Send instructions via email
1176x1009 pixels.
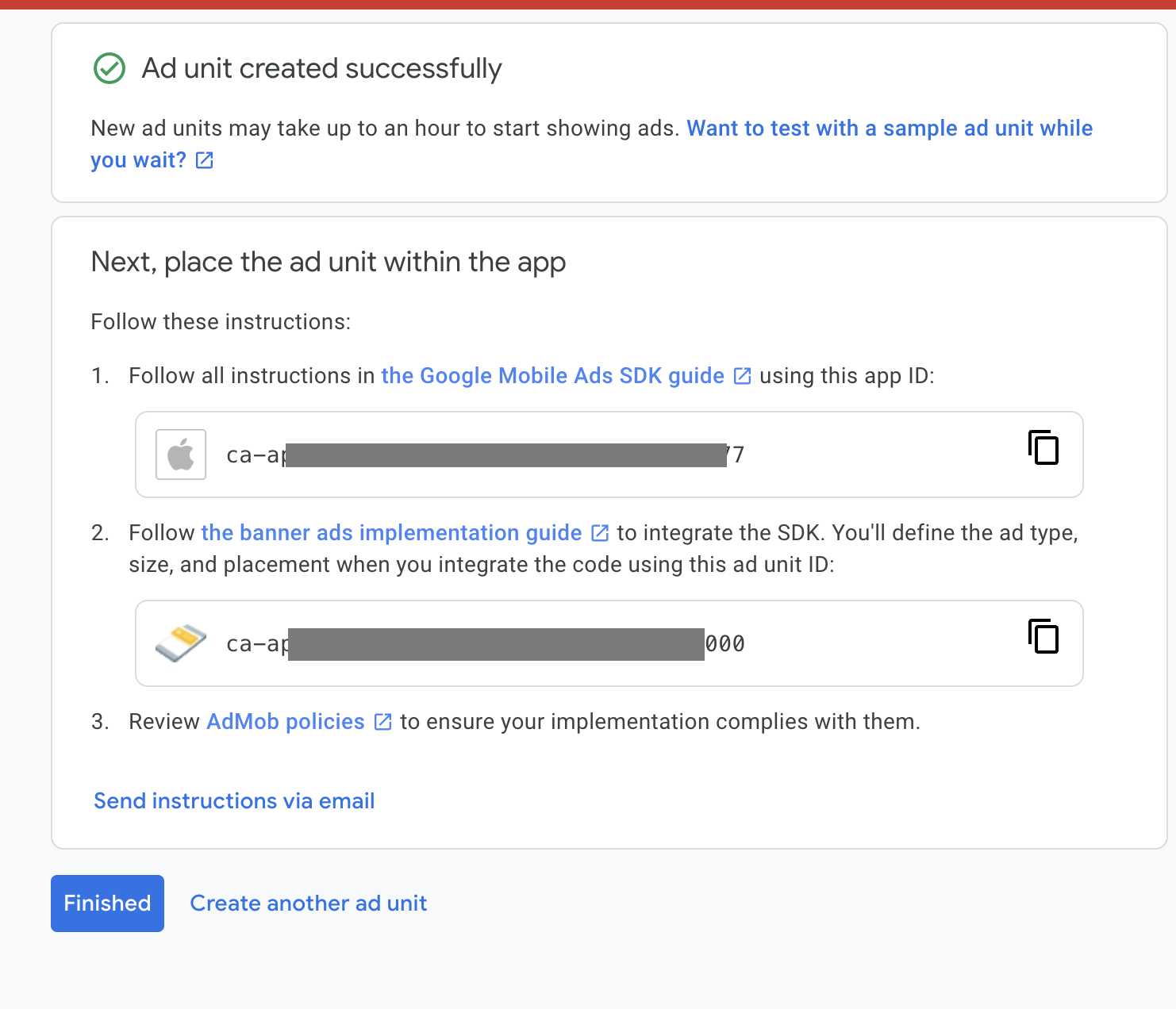pos(234,801)
